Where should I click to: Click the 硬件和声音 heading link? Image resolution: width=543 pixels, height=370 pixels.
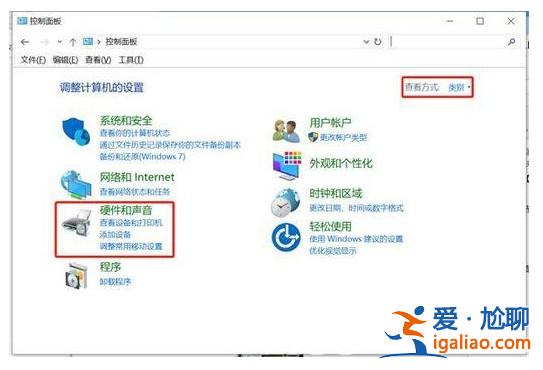click(x=126, y=210)
